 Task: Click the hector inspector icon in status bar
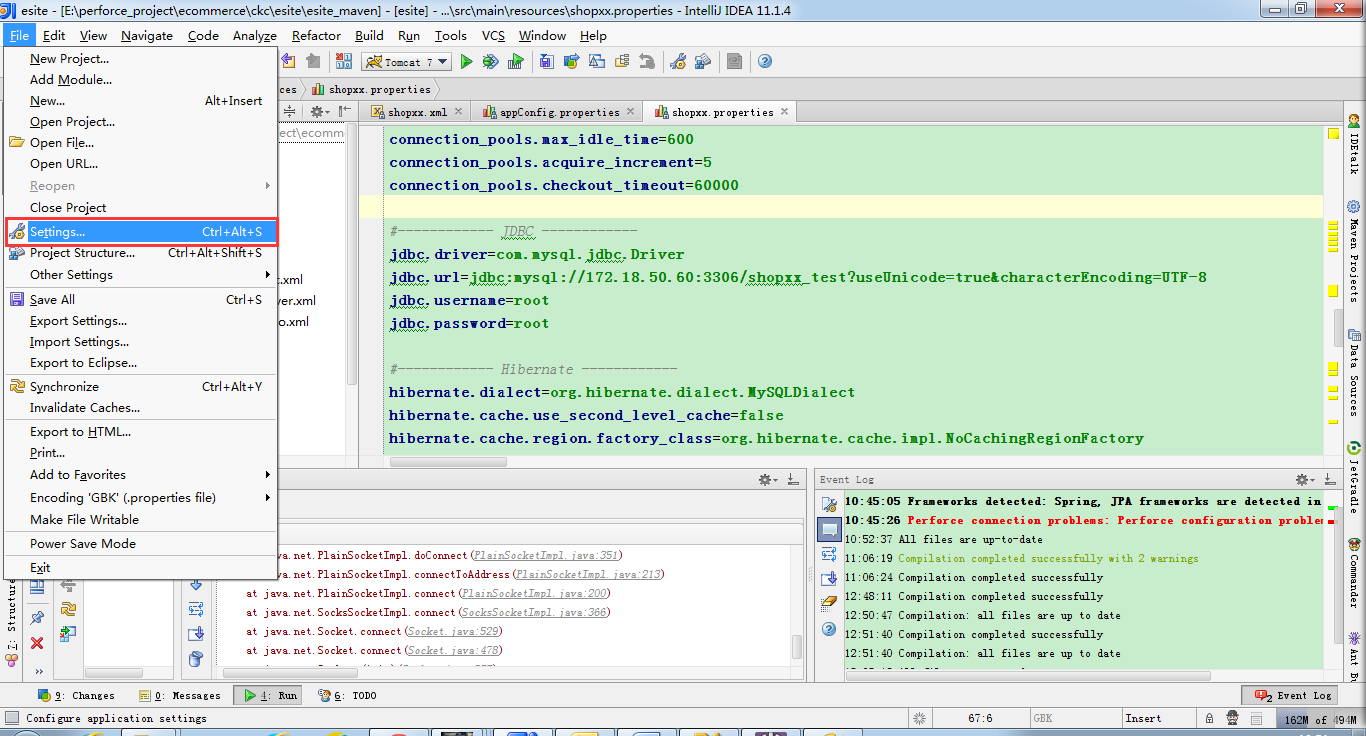pos(1233,718)
